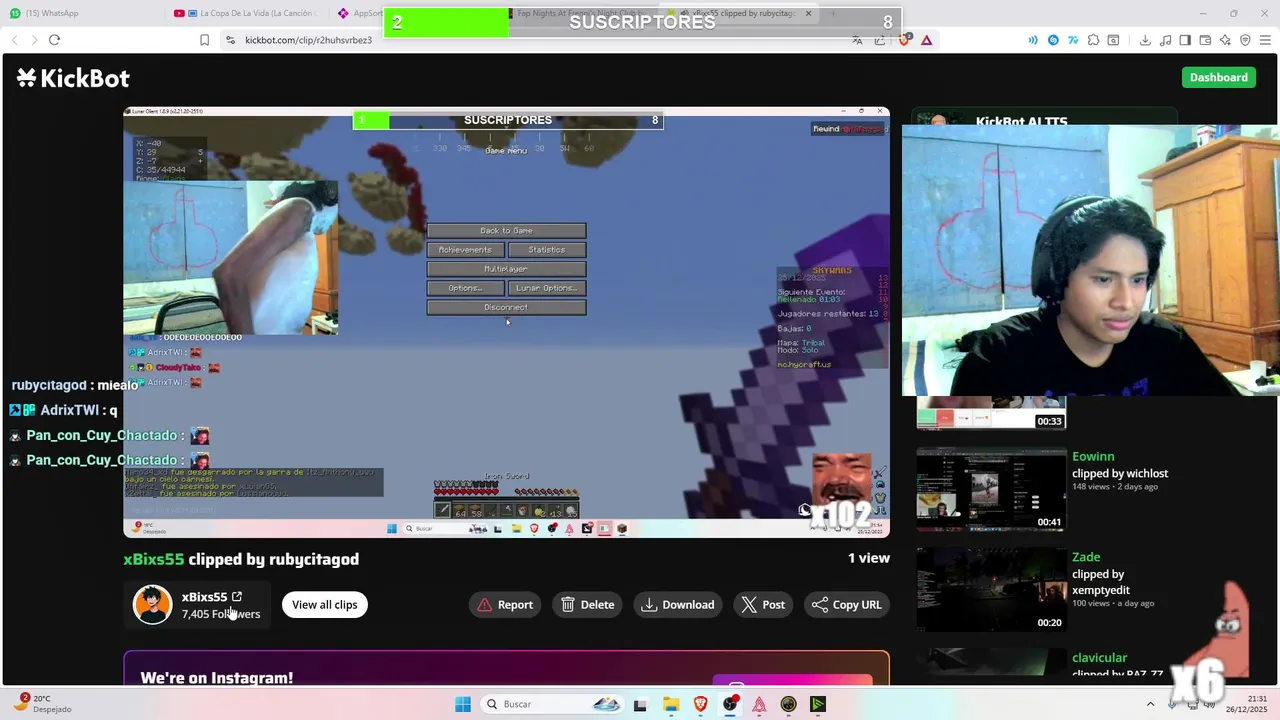
Task: Open File Explorer from taskbar
Action: click(x=671, y=704)
